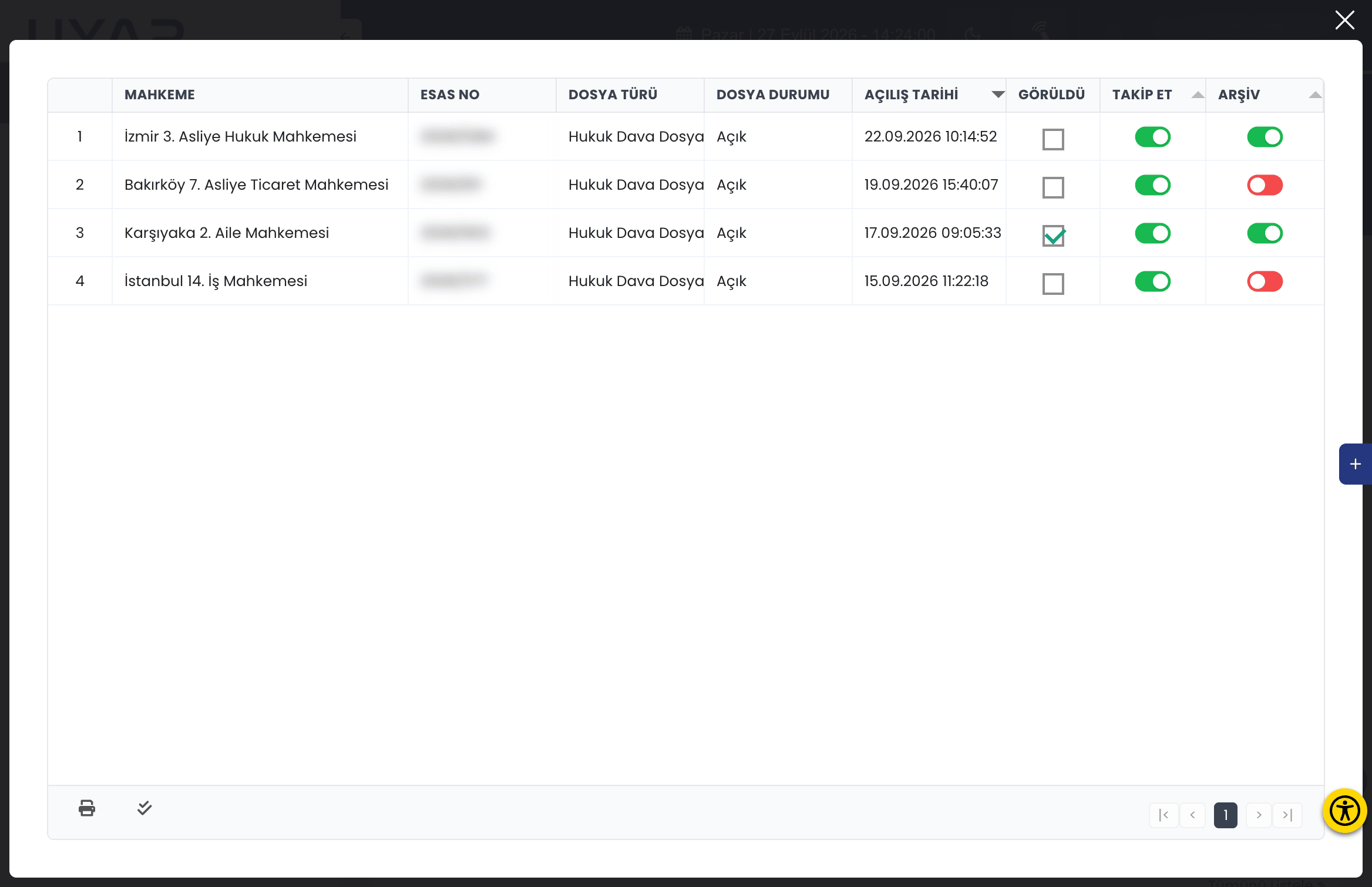Click the Açılış Tarihi sort-down arrow
This screenshot has width=1372, height=887.
pyautogui.click(x=998, y=95)
